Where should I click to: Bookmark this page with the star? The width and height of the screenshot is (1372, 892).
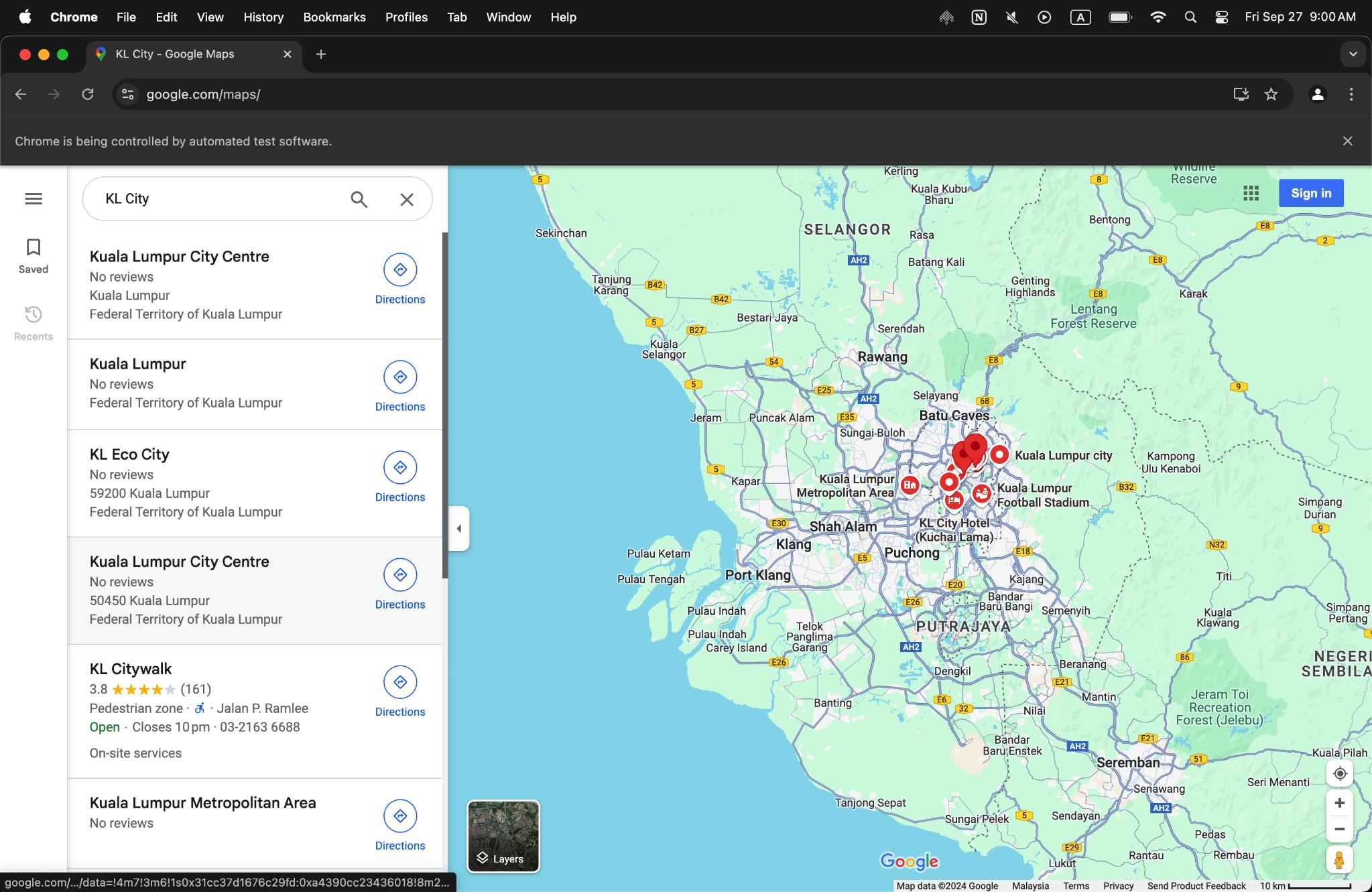coord(1271,94)
